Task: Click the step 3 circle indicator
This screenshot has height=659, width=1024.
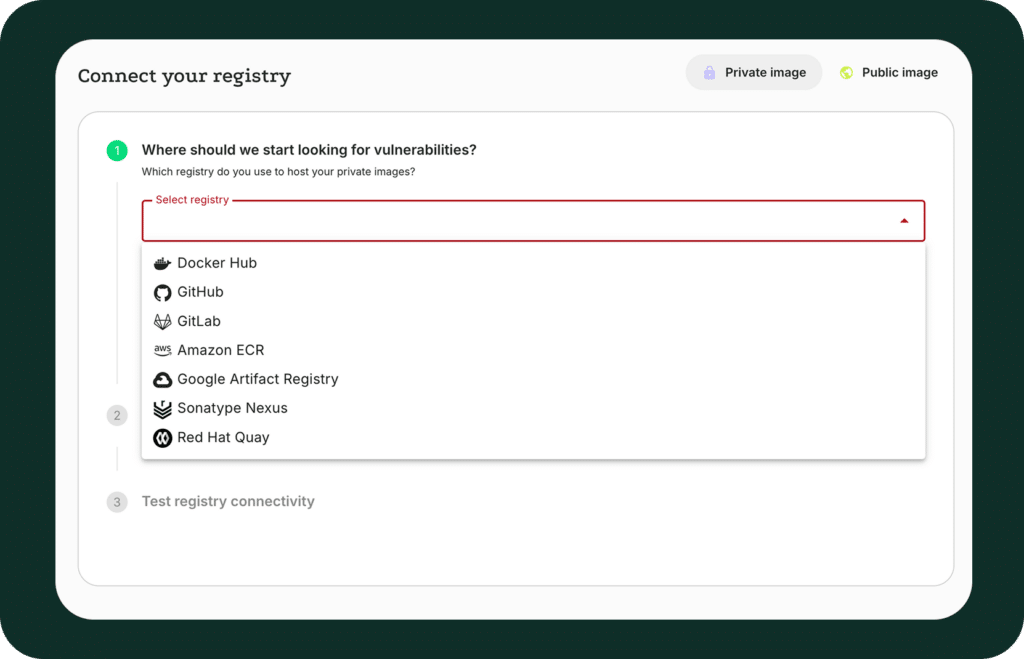Action: tap(117, 502)
